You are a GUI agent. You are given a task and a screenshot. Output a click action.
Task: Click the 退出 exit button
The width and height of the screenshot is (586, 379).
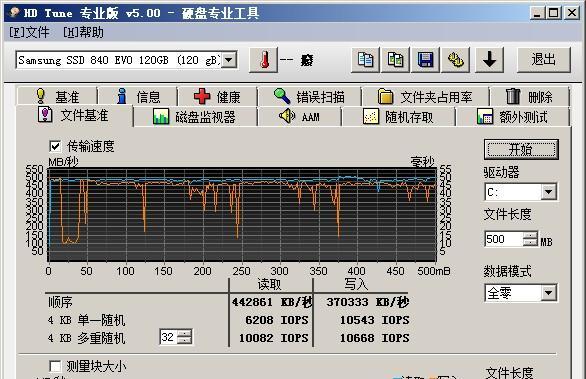click(x=544, y=60)
